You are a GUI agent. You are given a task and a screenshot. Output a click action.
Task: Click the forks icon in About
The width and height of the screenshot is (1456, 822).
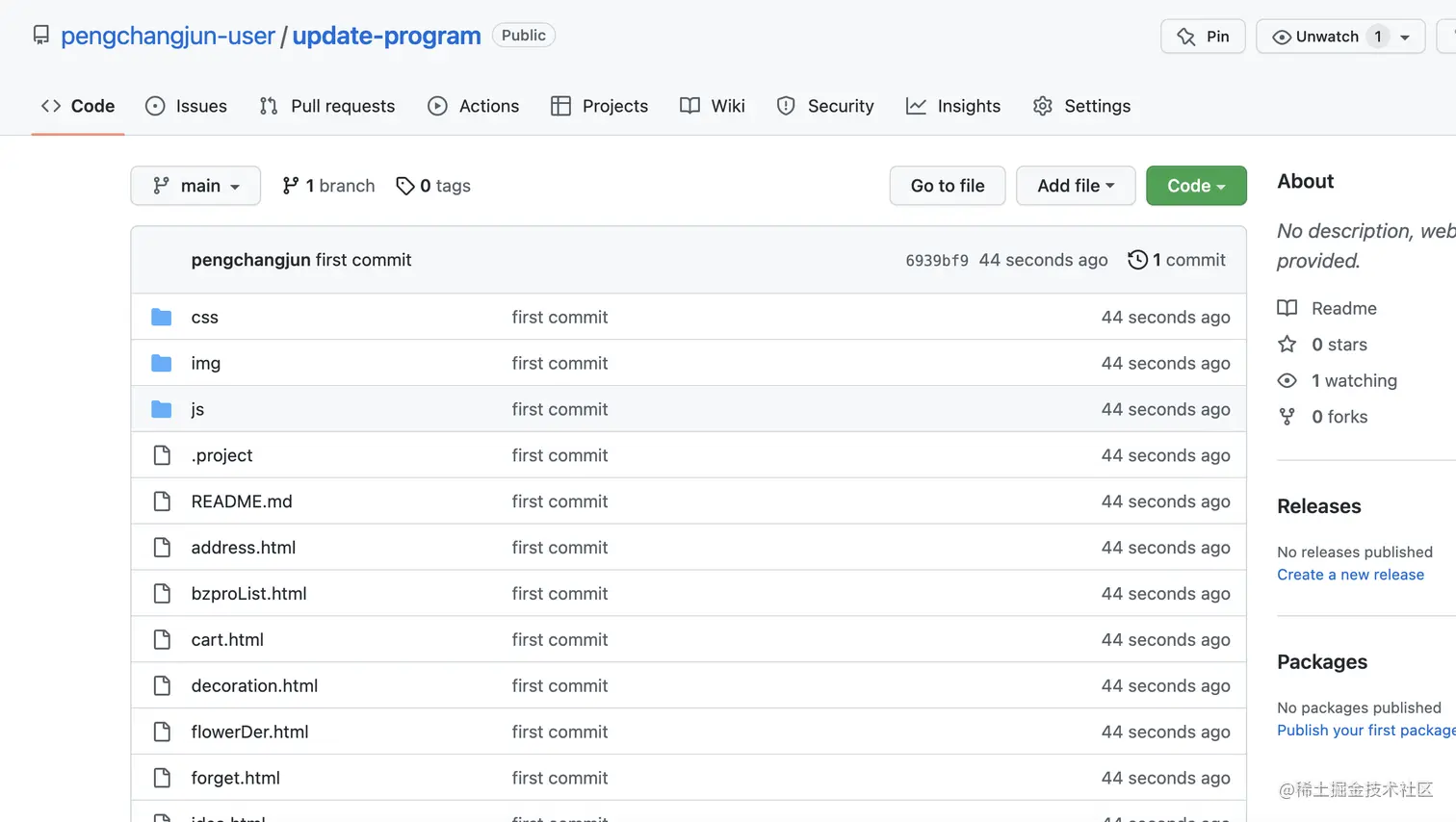point(1287,417)
